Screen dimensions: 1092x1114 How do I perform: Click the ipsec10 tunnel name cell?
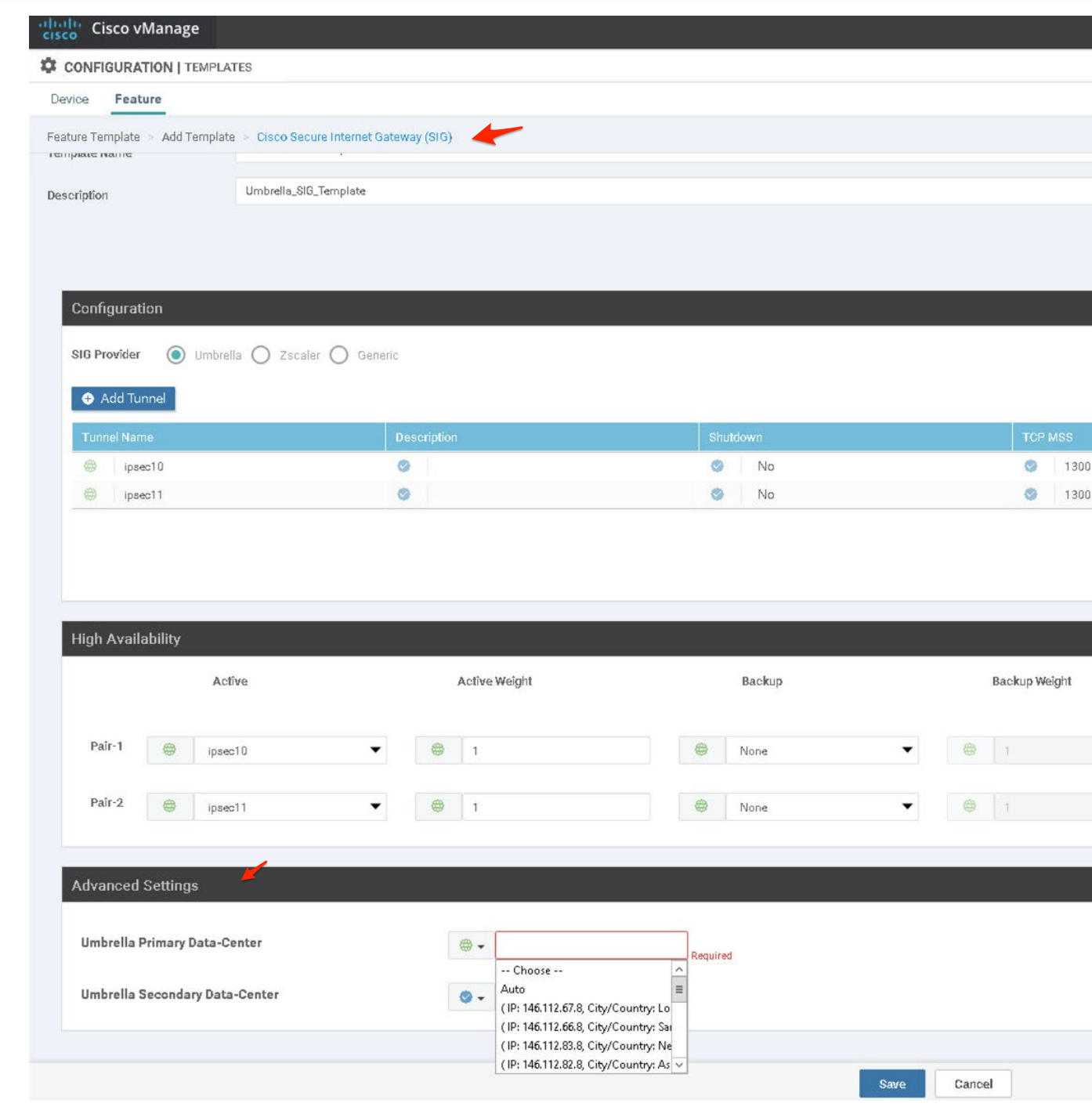point(144,467)
